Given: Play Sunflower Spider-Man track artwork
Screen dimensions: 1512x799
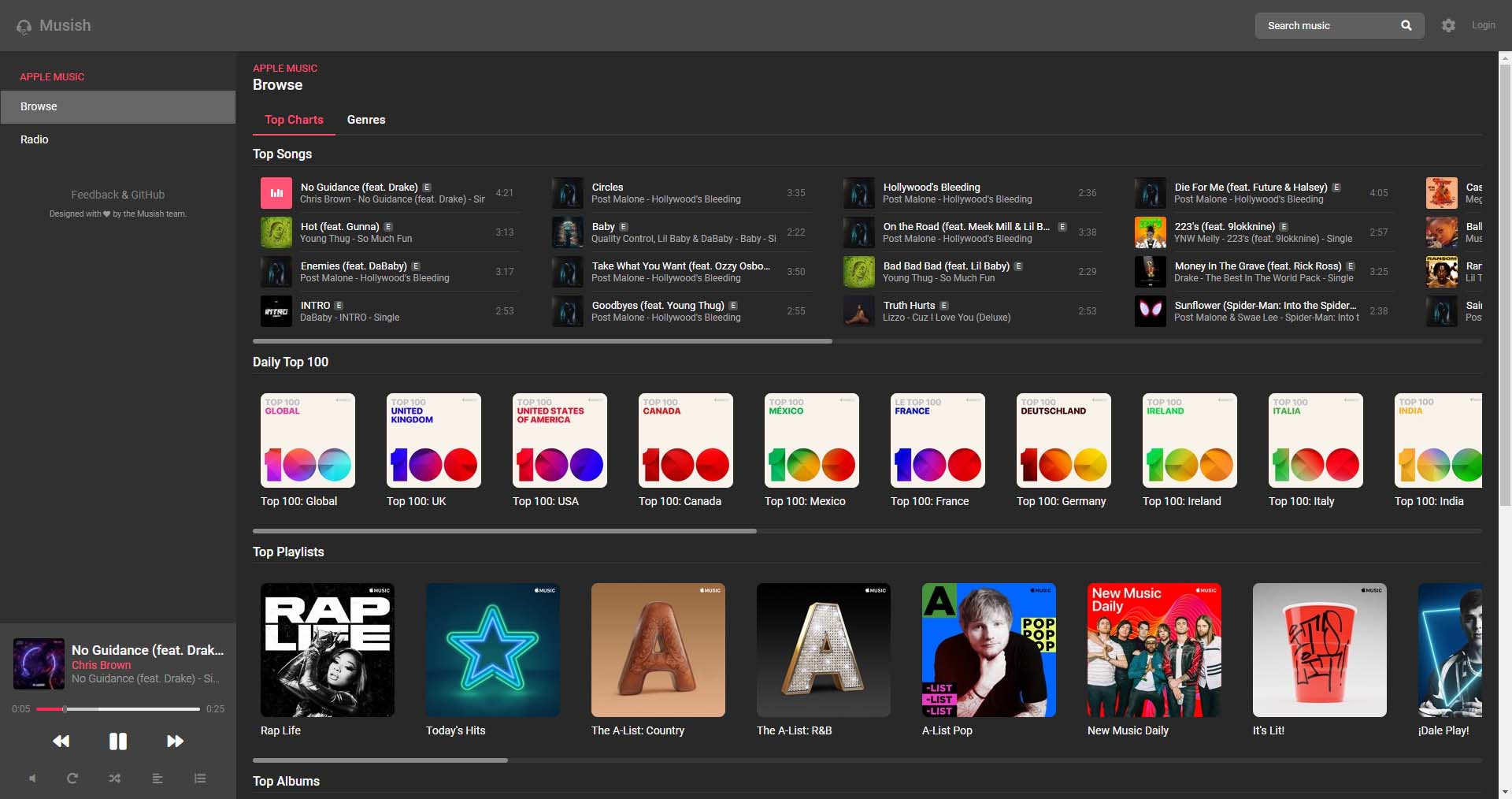Looking at the screenshot, I should pyautogui.click(x=1151, y=311).
